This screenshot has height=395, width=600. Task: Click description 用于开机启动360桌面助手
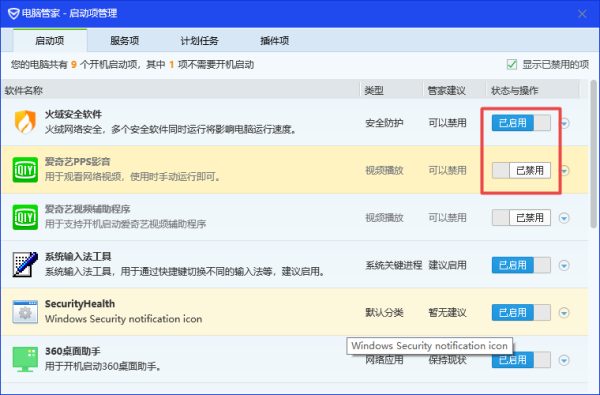pos(103,367)
